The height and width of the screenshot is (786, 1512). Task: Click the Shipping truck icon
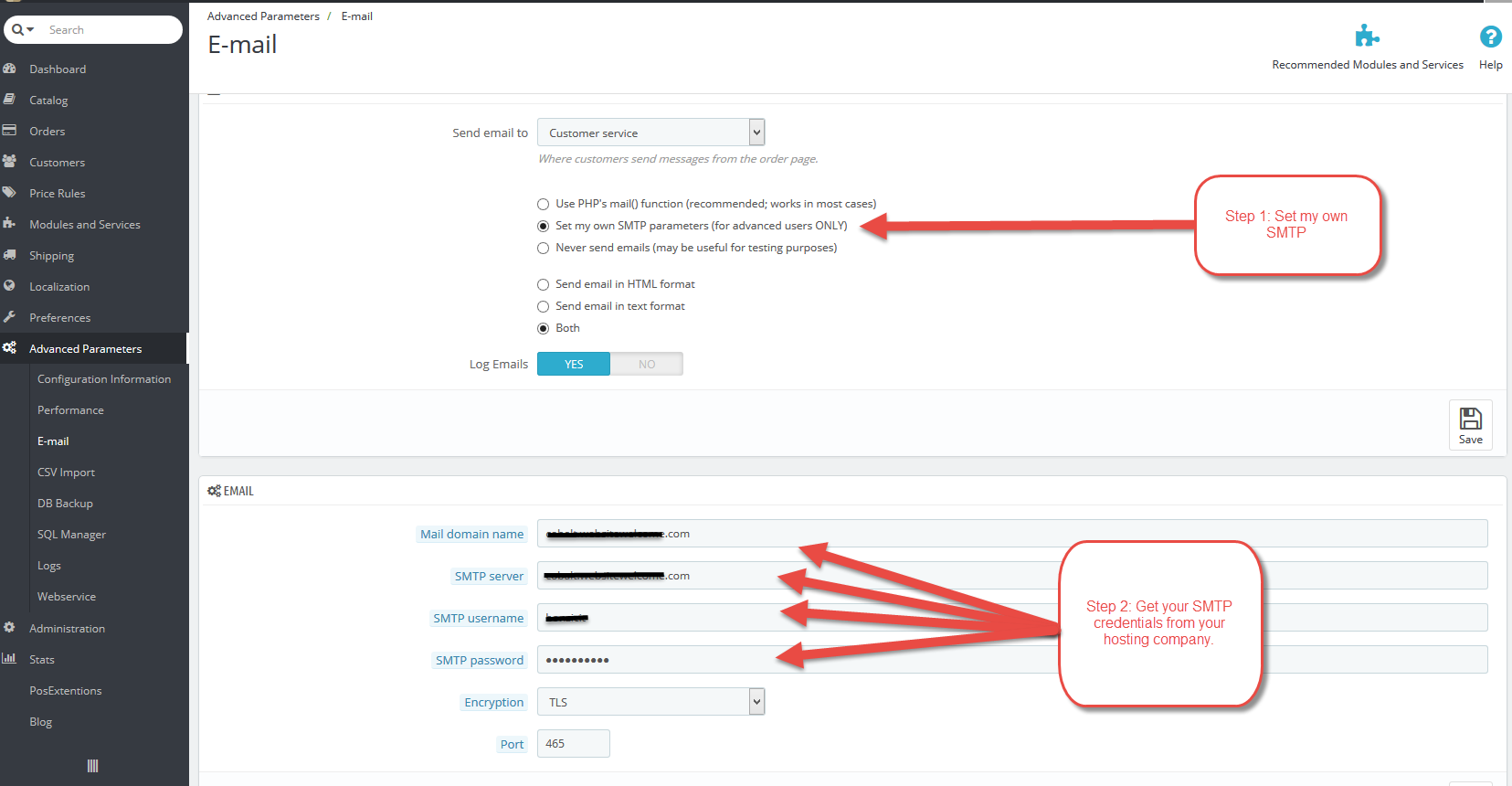tap(9, 255)
